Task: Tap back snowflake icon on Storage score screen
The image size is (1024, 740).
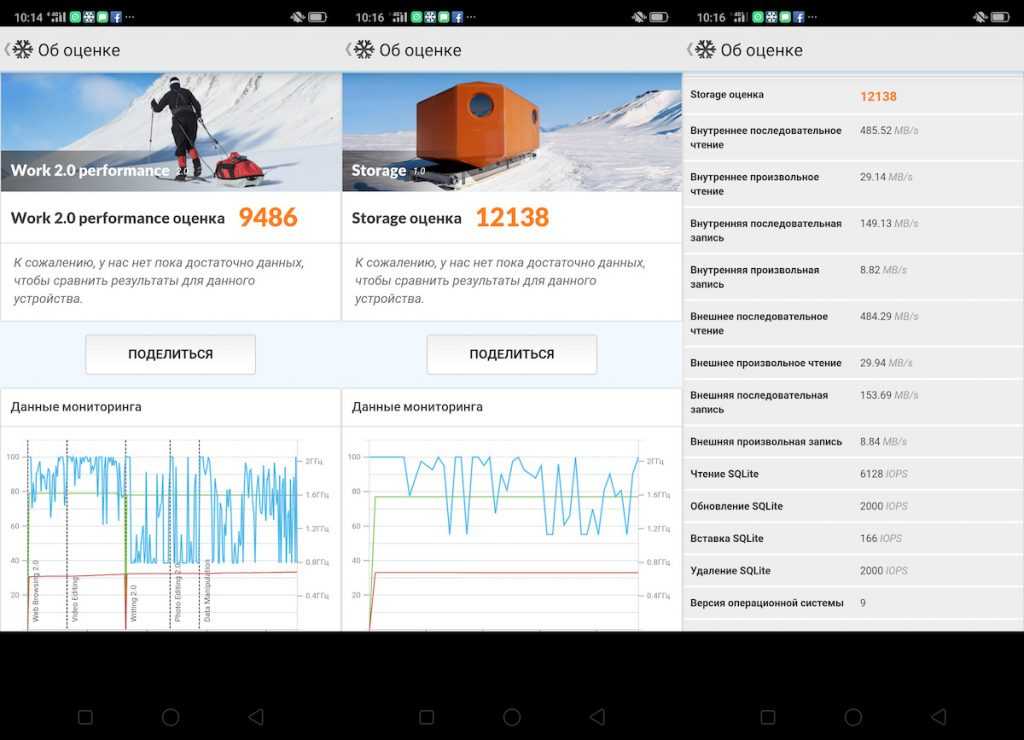Action: click(363, 50)
